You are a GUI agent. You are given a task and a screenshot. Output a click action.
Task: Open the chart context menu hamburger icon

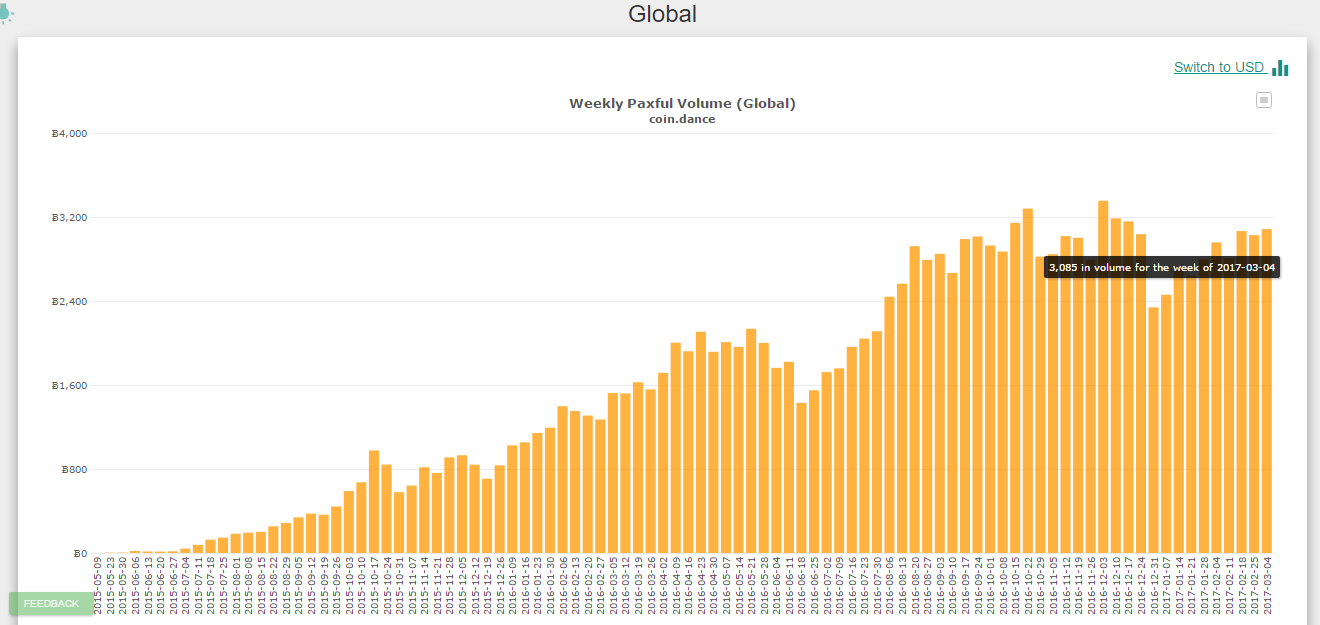[x=1264, y=100]
